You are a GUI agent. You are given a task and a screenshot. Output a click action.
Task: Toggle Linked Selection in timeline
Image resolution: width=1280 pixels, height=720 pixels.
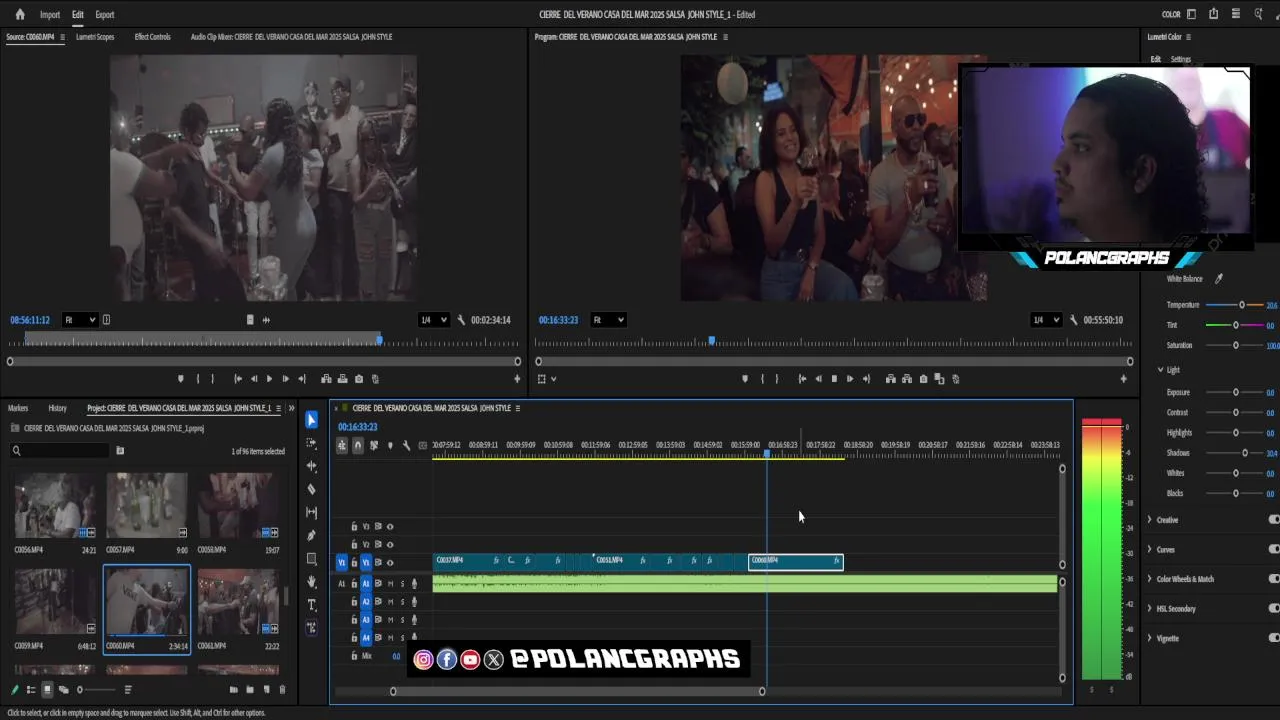[374, 445]
